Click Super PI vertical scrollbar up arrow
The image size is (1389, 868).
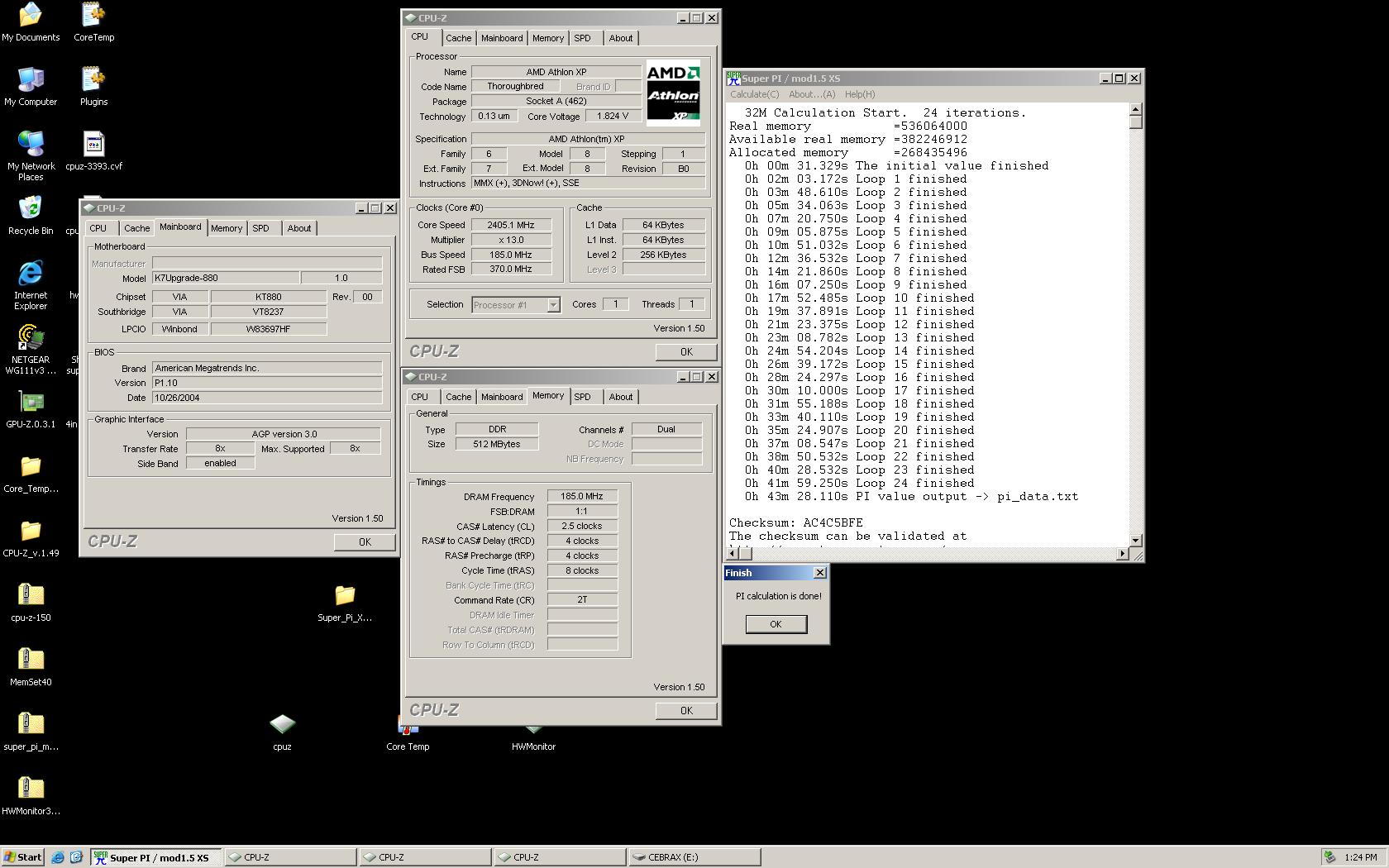pos(1135,109)
